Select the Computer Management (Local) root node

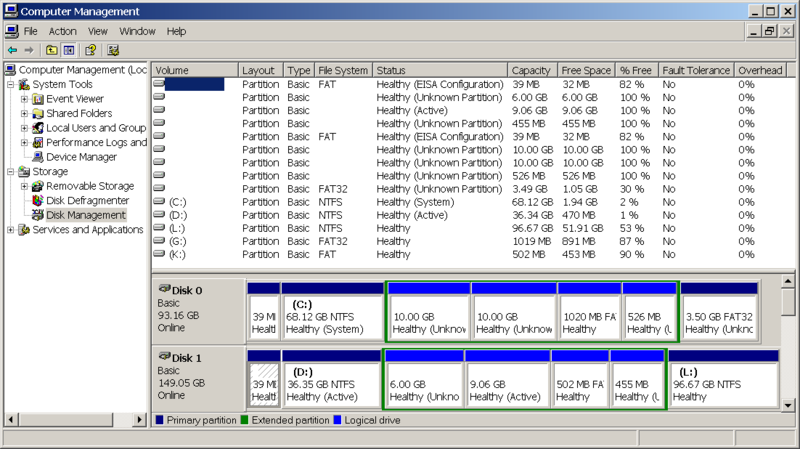click(82, 70)
